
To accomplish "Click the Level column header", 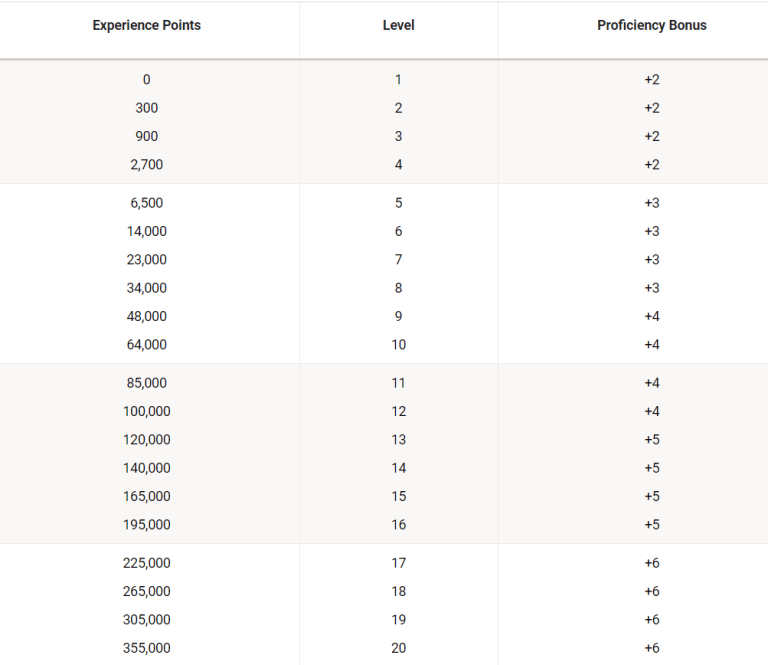I will [398, 25].
